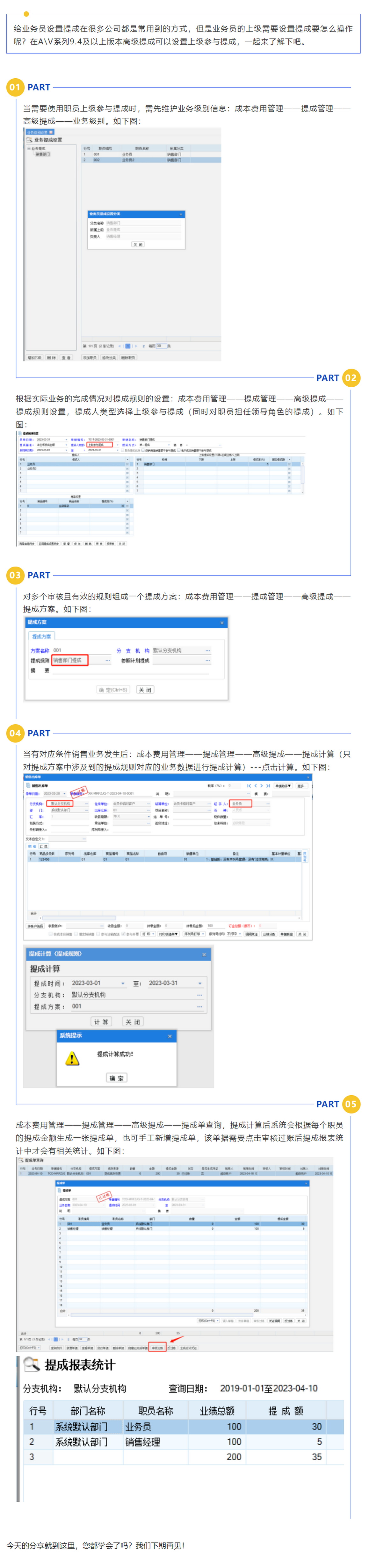369x1568 pixels.
Task: Click the ellipsis next to 分支机构 in 提成计算
Action: pyautogui.click(x=199, y=995)
